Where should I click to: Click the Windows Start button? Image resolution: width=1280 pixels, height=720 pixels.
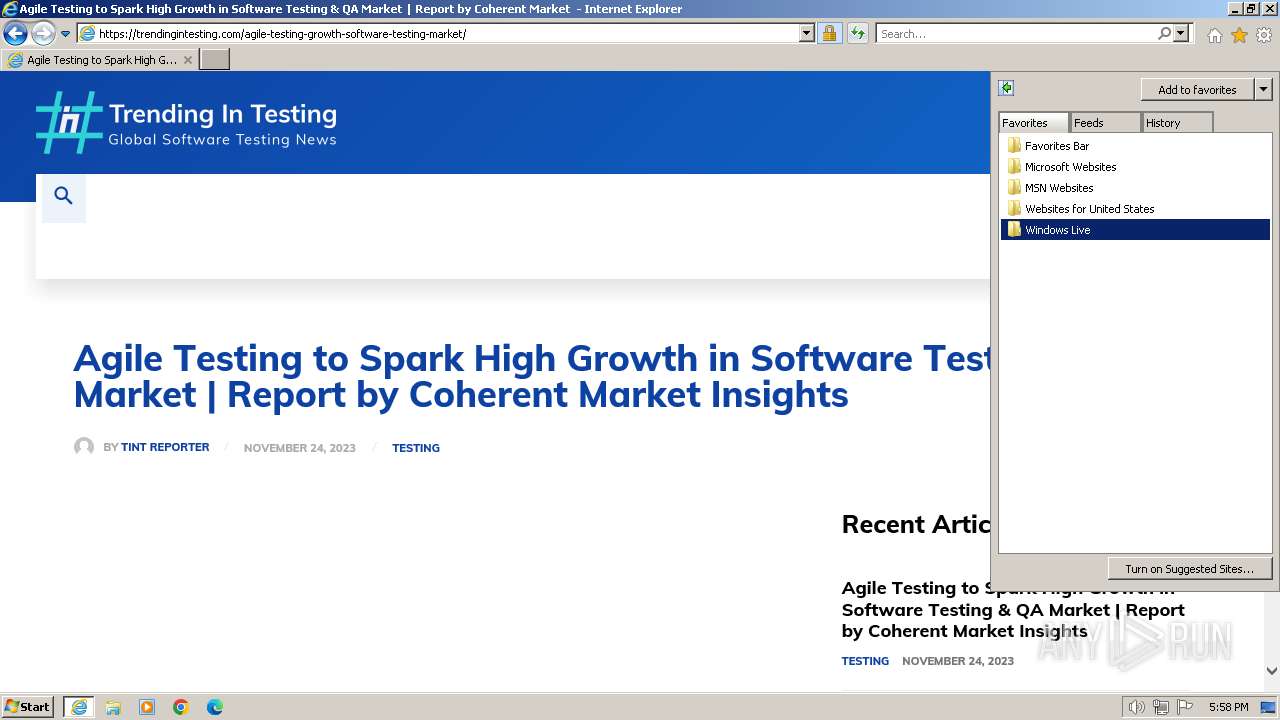click(27, 707)
